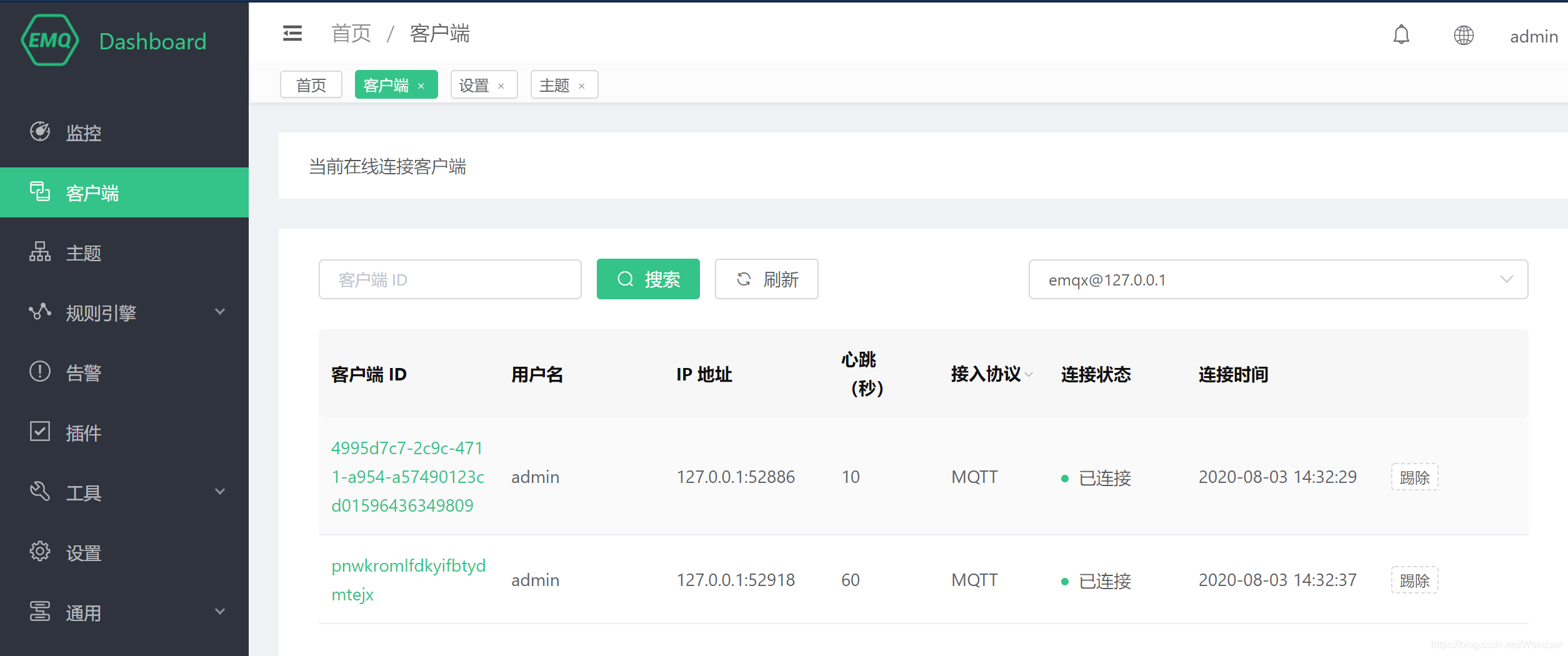Click IP address 127.0.0.1:52886
Screen dimensions: 1568x656
(736, 477)
